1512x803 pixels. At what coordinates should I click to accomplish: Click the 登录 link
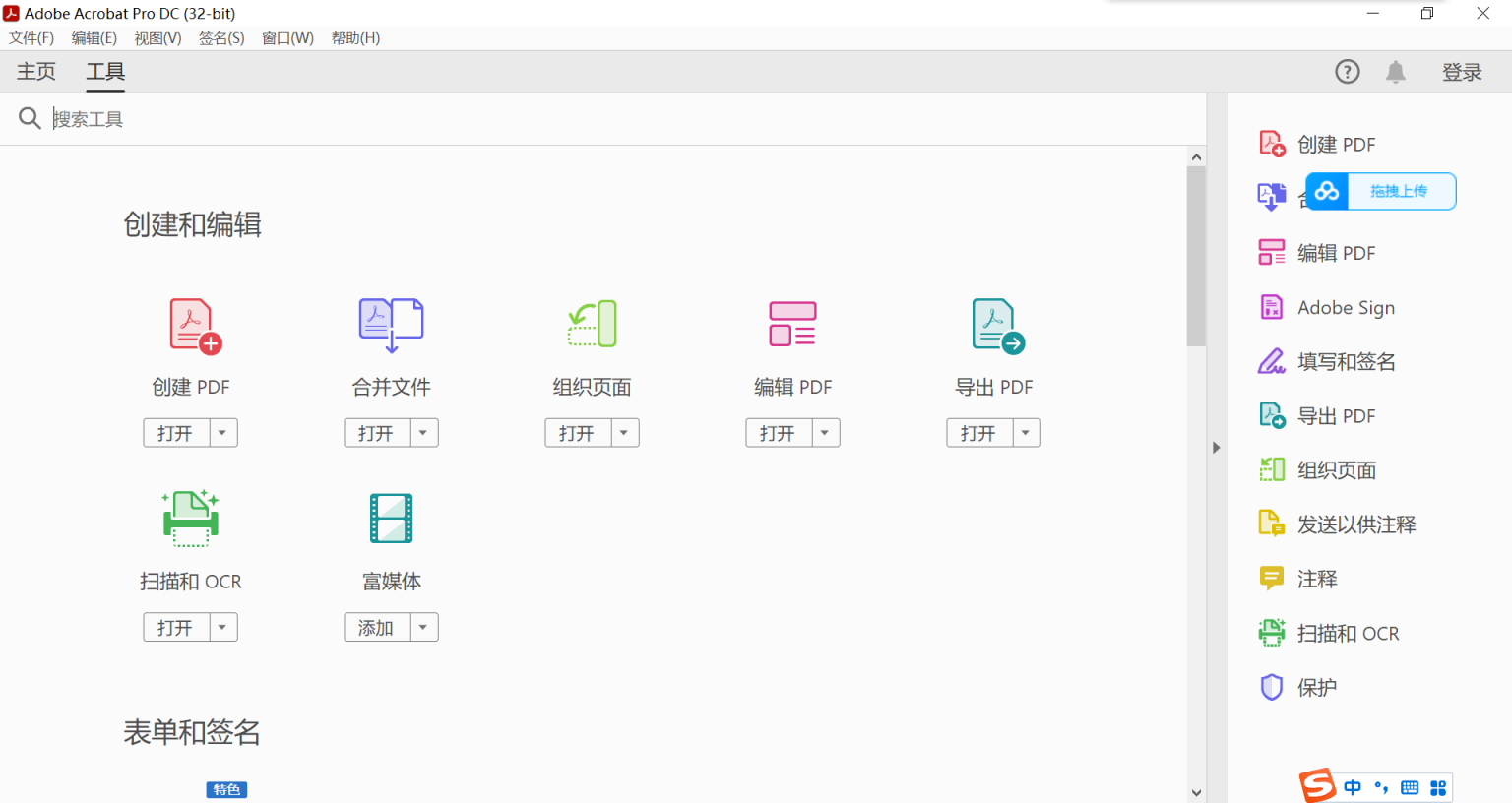coord(1463,71)
